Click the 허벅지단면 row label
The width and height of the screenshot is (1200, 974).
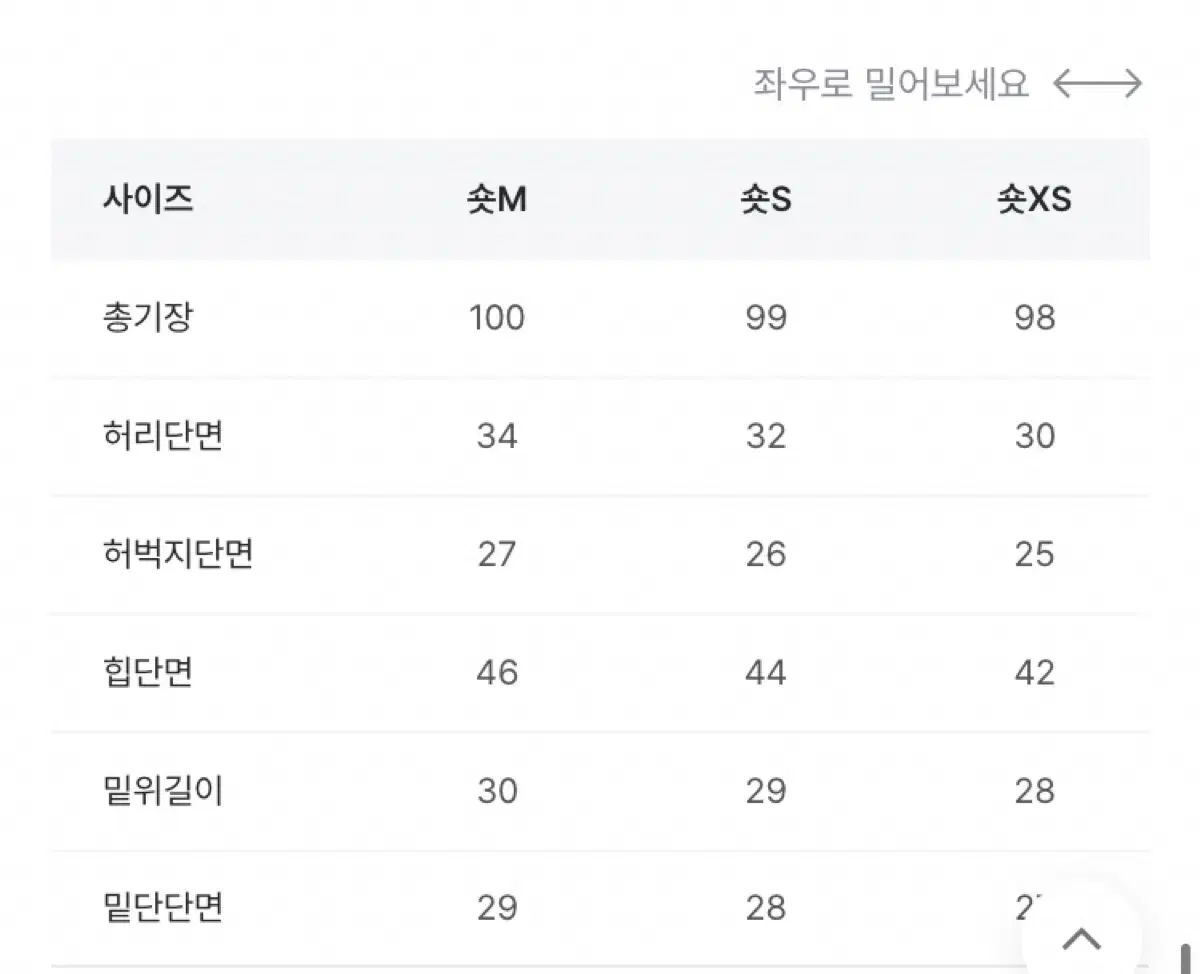coord(178,554)
